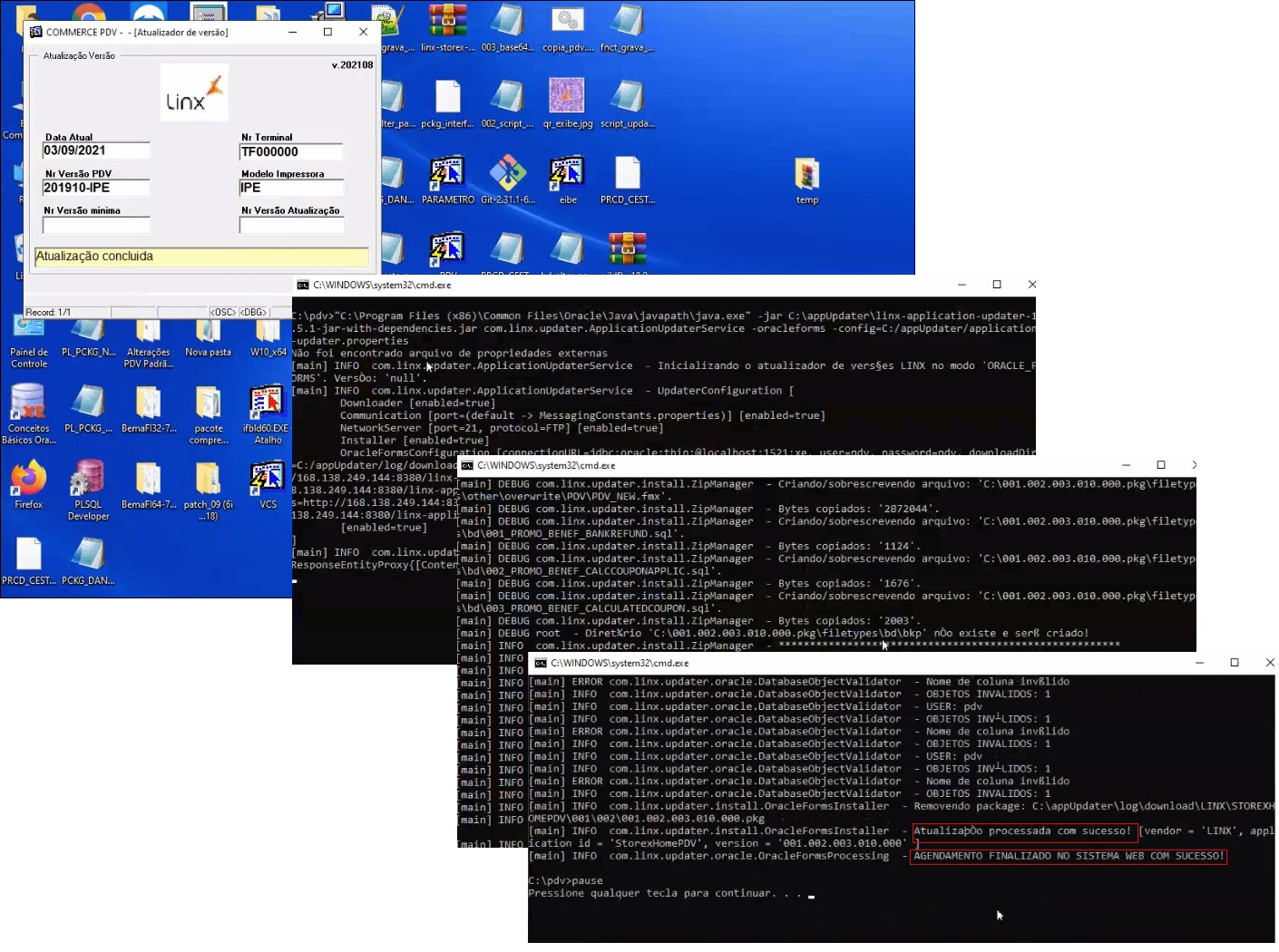Open the temp folder on the desktop
This screenshot has height=952, width=1279.
click(807, 180)
